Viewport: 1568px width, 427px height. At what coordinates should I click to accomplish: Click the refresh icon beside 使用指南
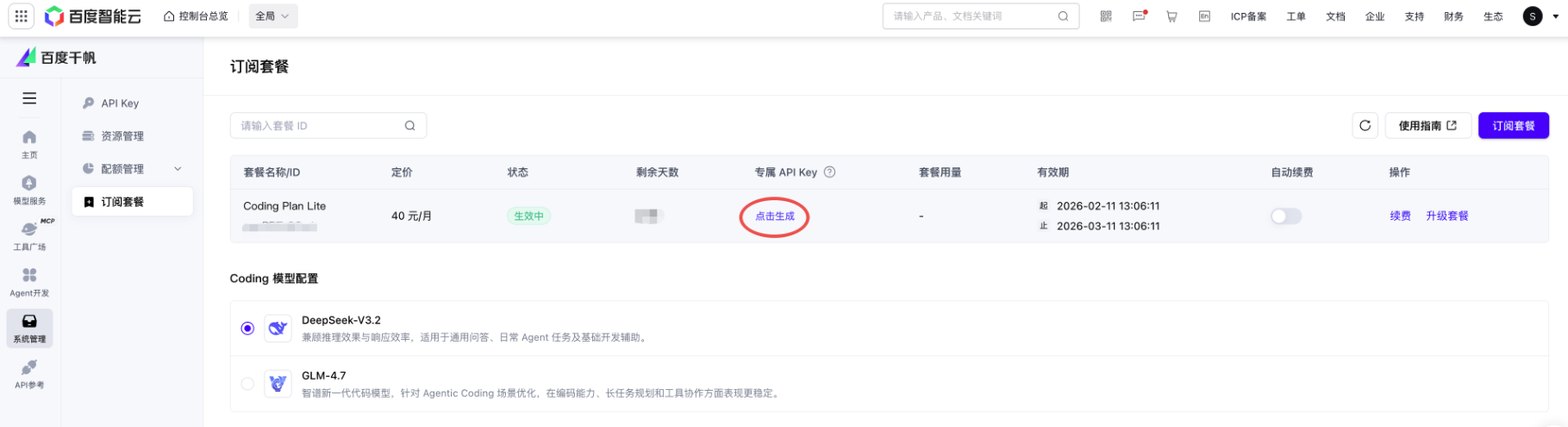[1365, 126]
